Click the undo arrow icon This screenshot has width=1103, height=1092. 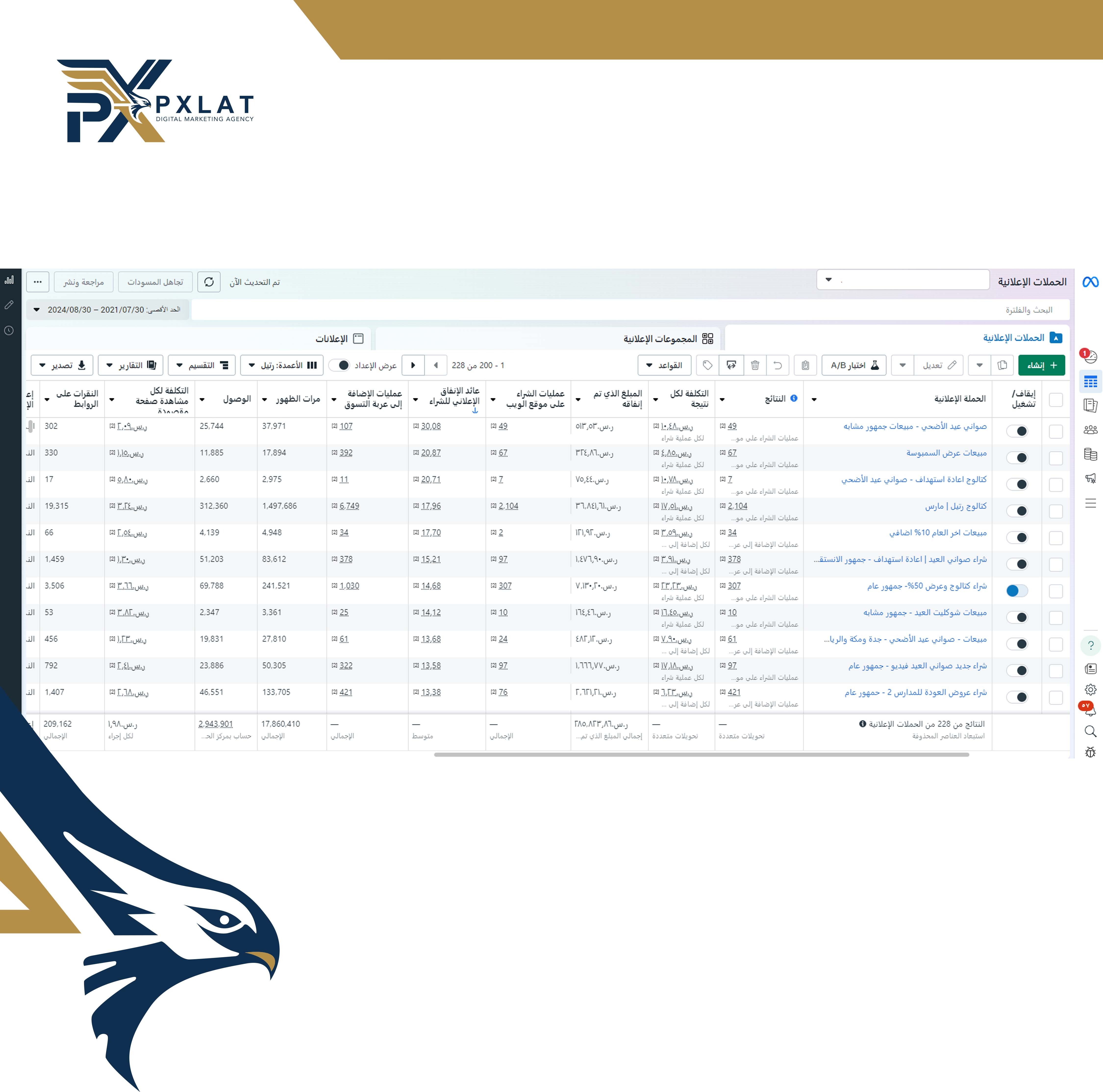click(777, 365)
